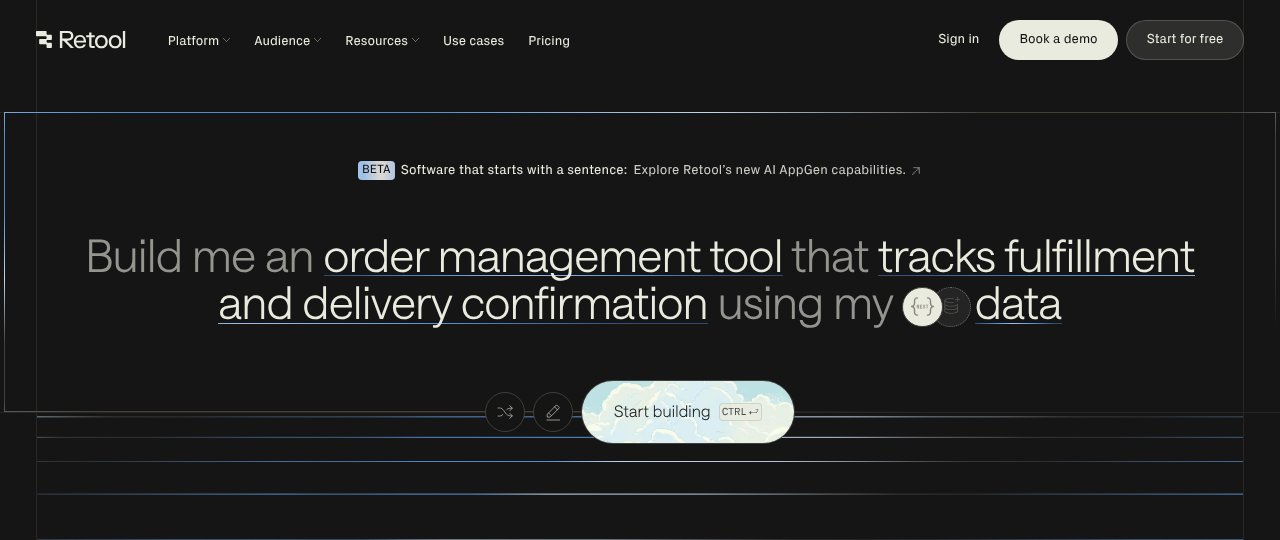The height and width of the screenshot is (540, 1280).
Task: Click the underlined 'data' word
Action: [1018, 304]
